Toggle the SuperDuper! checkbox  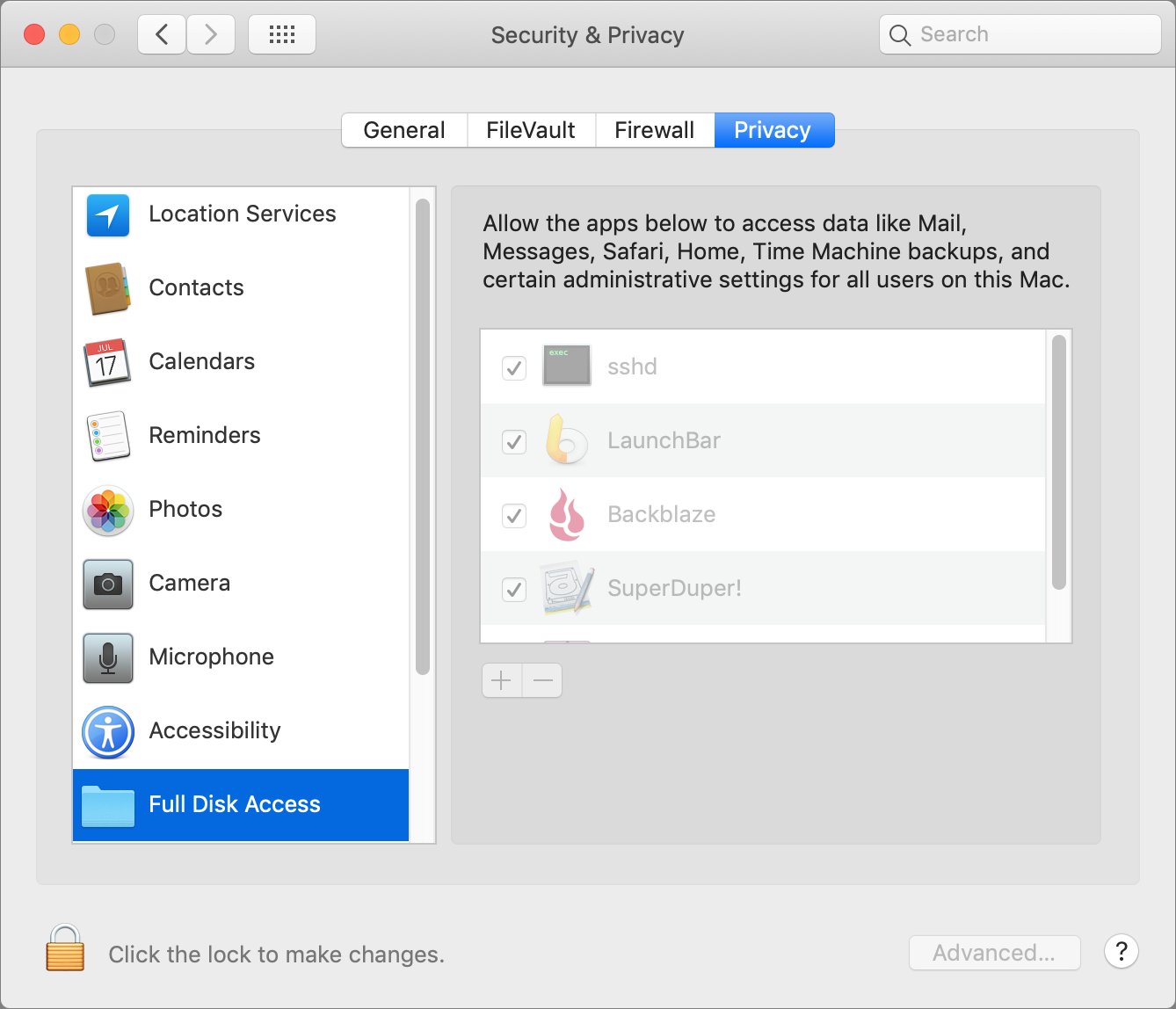coord(514,589)
